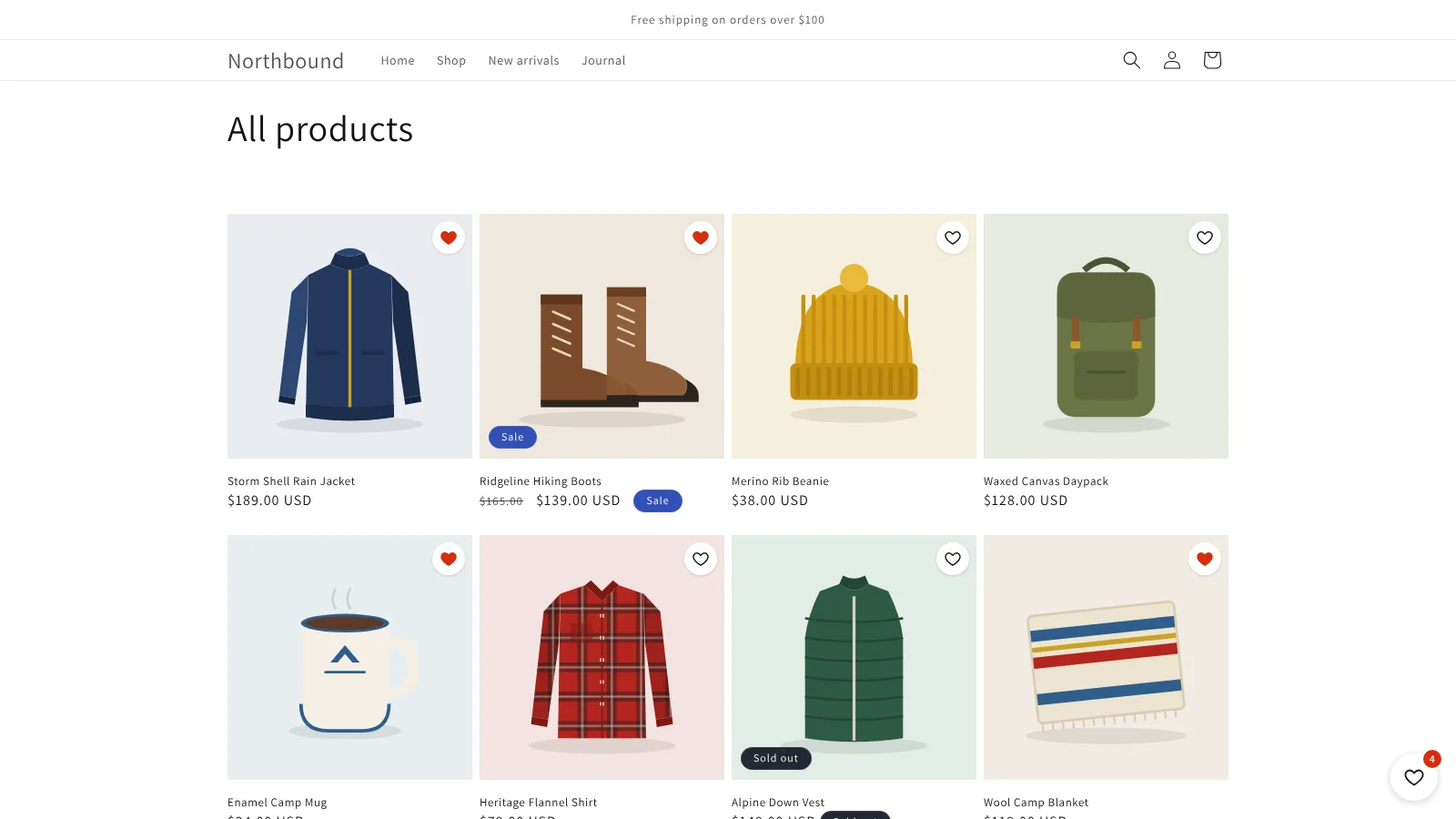Viewport: 1456px width, 819px height.
Task: Add Heritage Flannel Shirt to wishlist
Action: point(701,559)
